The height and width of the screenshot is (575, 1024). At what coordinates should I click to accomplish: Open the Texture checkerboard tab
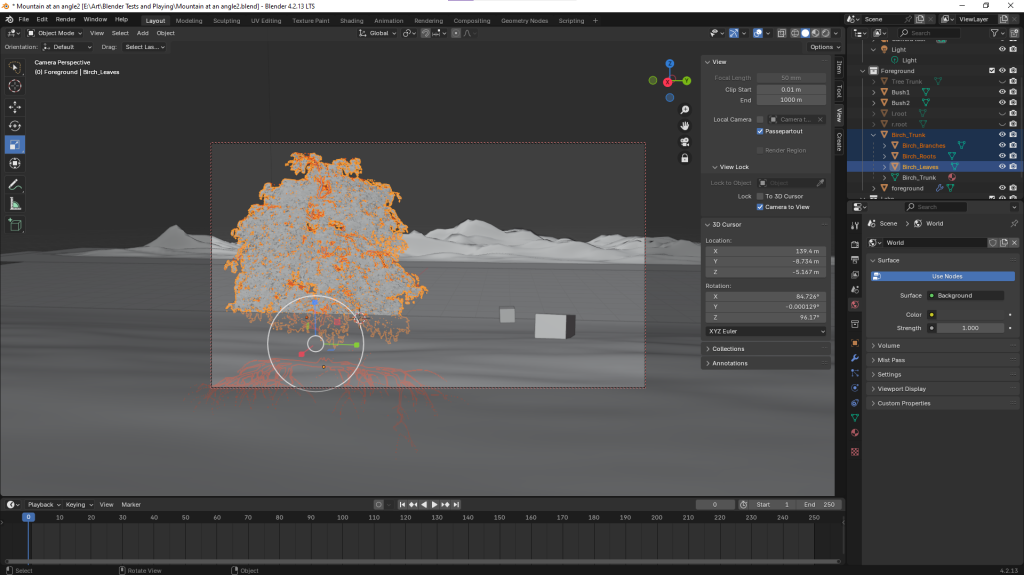855,452
